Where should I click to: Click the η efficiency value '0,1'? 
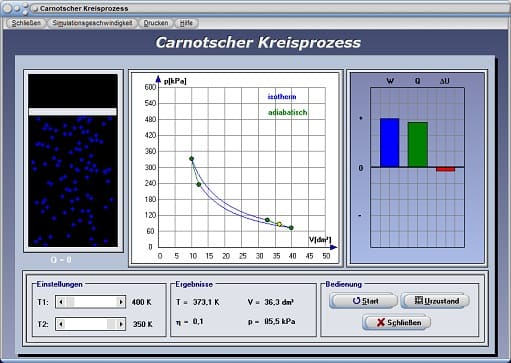(198, 322)
